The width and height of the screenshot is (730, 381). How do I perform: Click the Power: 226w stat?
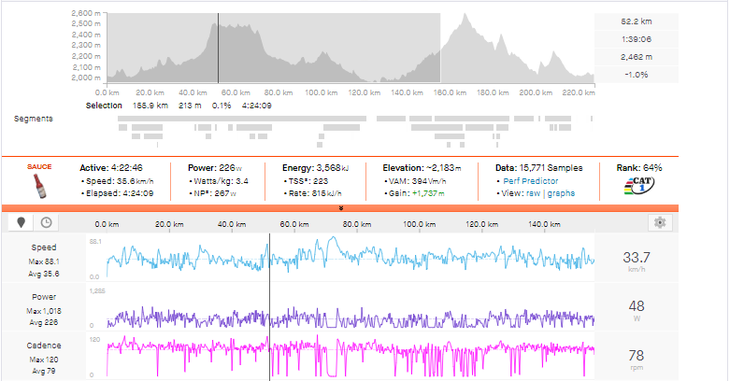coord(215,168)
